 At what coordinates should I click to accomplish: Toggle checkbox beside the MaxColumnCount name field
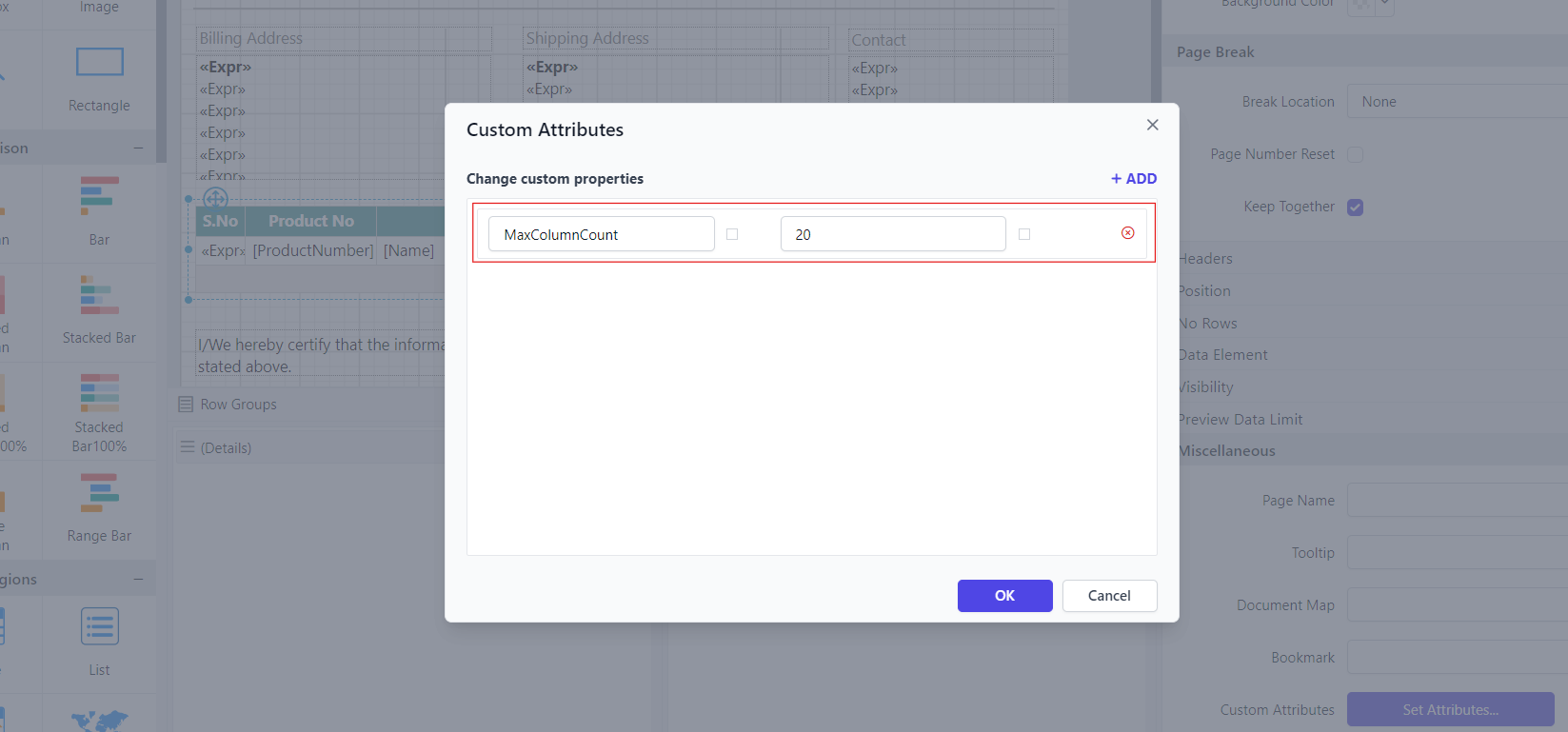click(x=732, y=234)
